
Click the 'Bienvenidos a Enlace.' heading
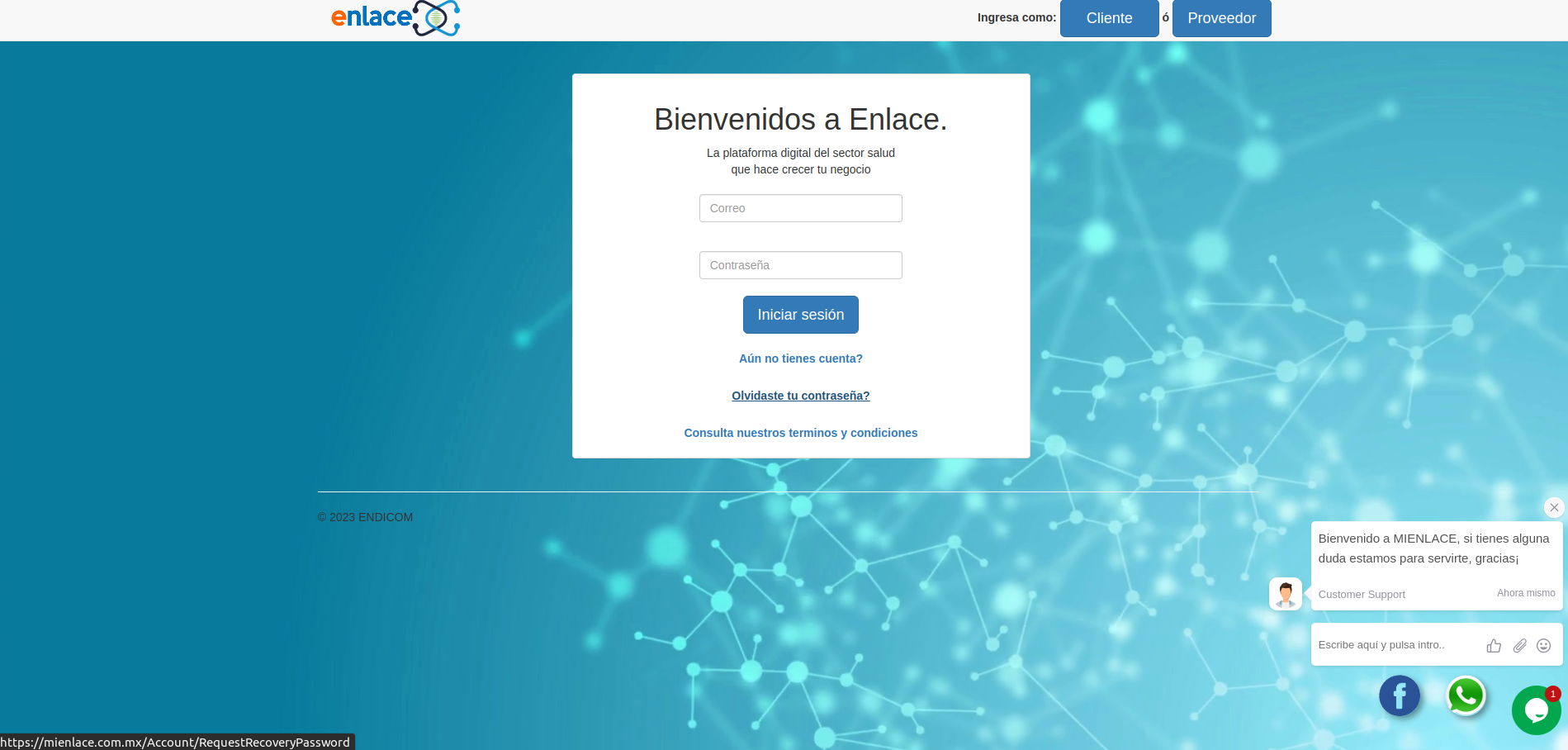[x=800, y=120]
